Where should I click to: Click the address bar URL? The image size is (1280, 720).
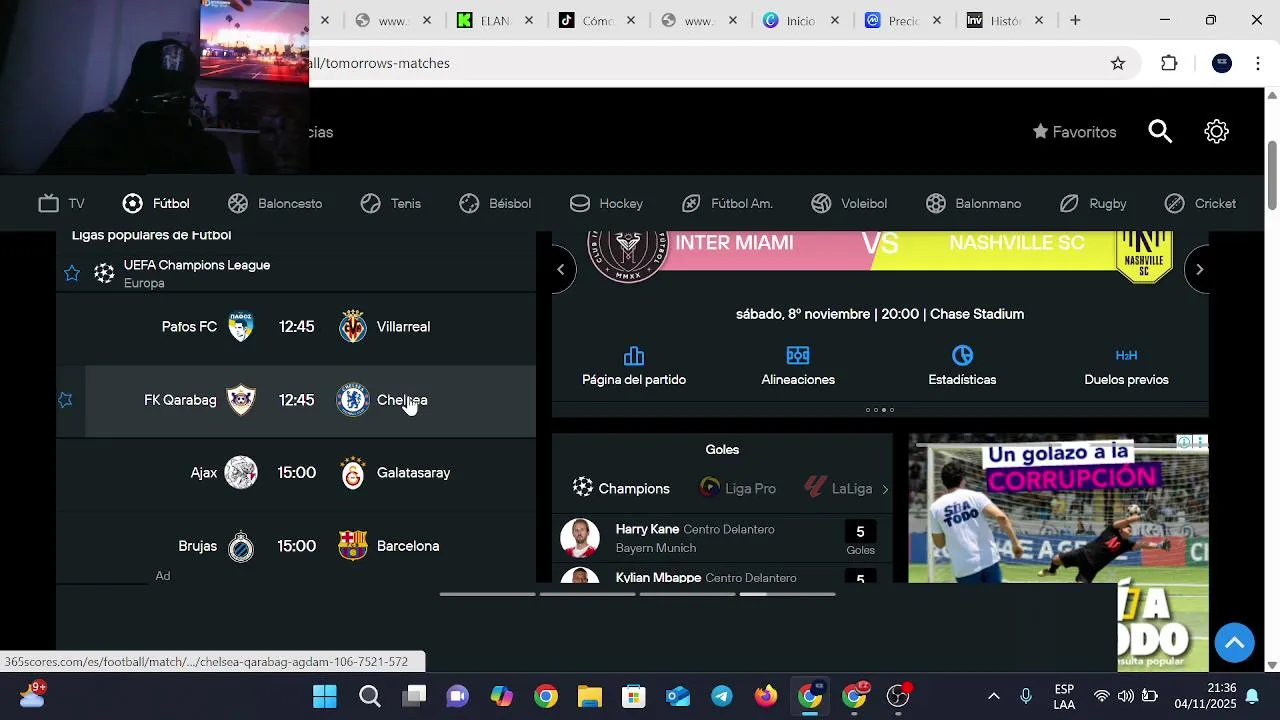tap(378, 63)
